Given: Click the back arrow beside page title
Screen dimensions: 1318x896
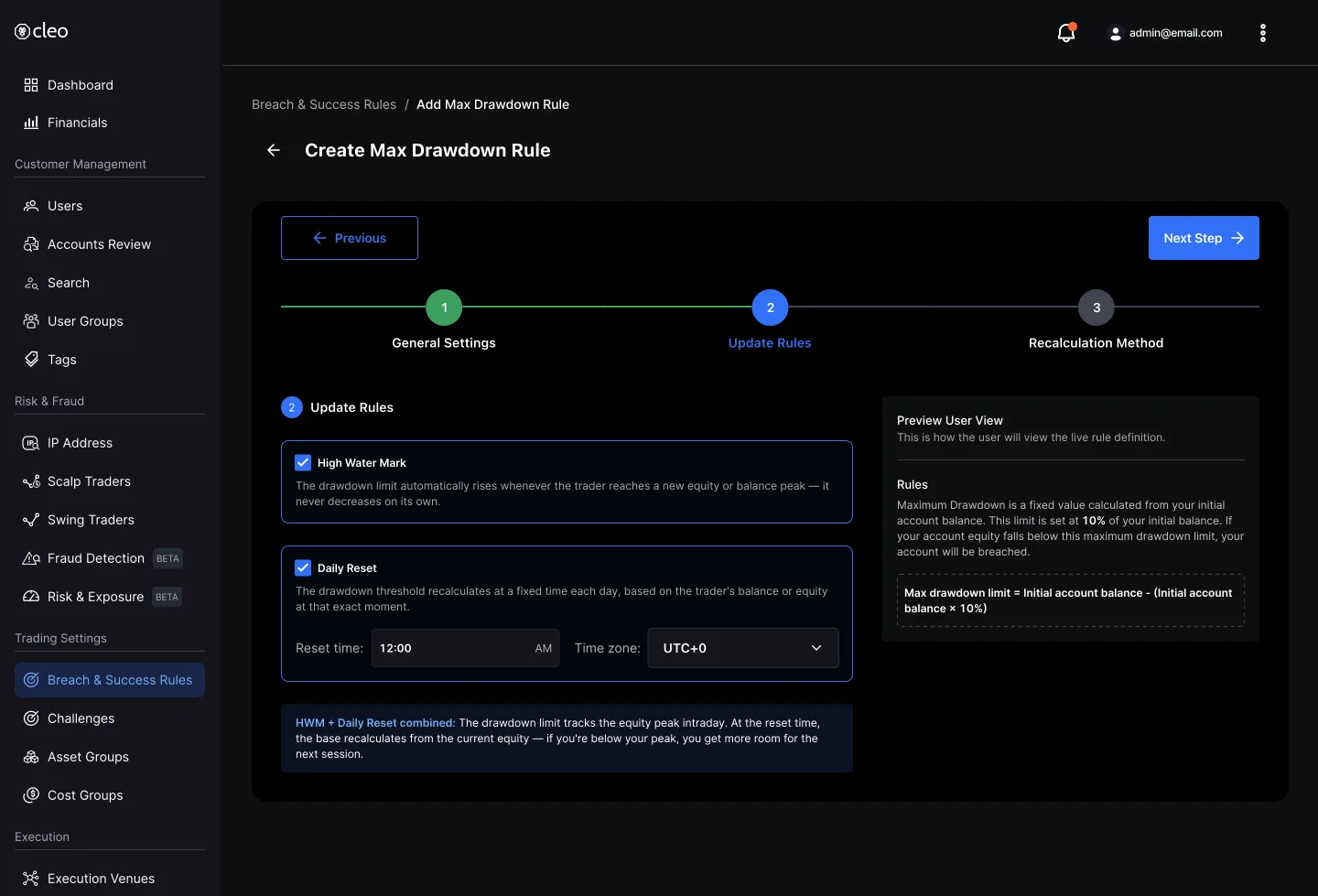Looking at the screenshot, I should (x=274, y=150).
